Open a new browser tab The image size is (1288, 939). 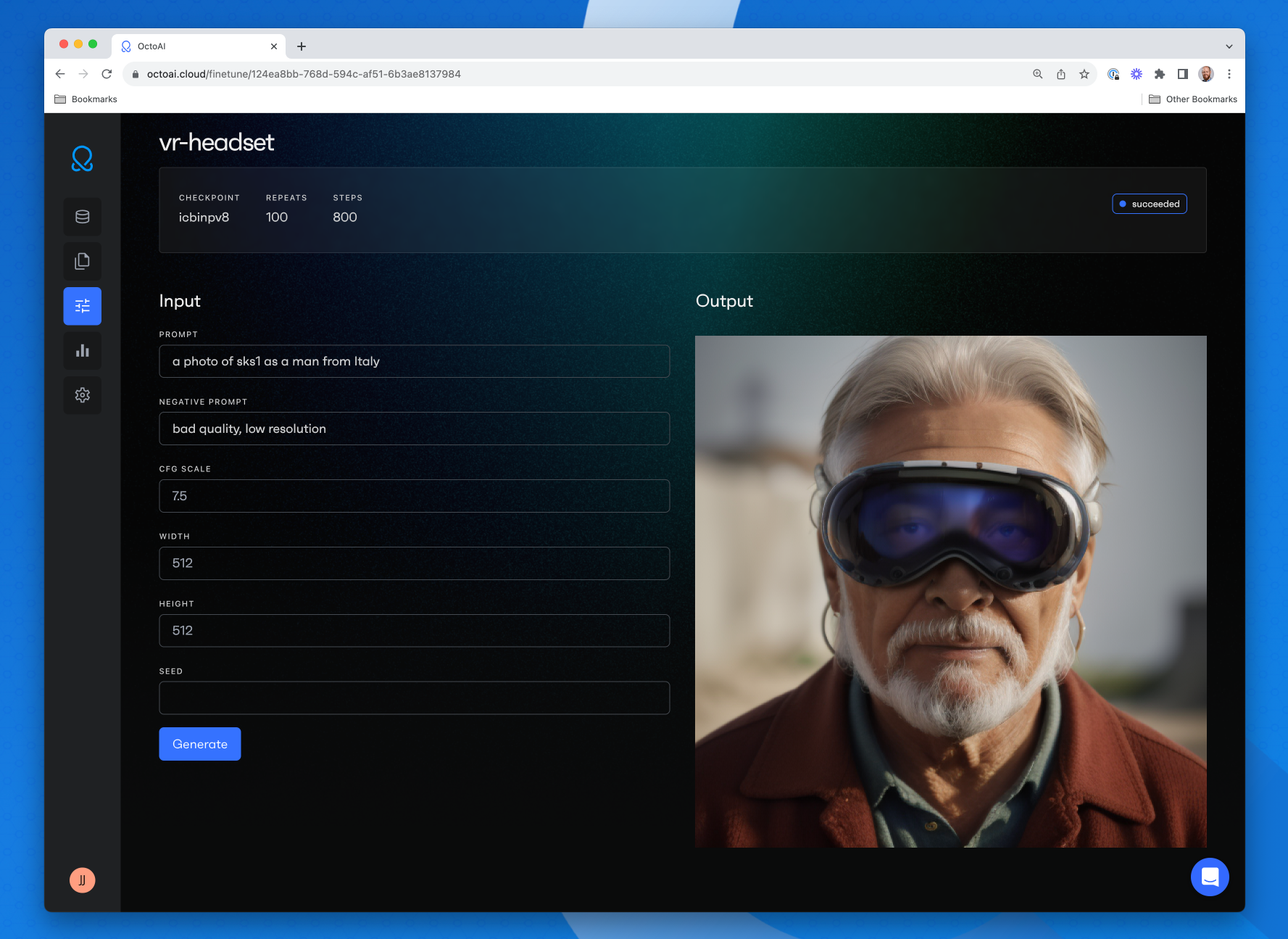click(x=302, y=46)
